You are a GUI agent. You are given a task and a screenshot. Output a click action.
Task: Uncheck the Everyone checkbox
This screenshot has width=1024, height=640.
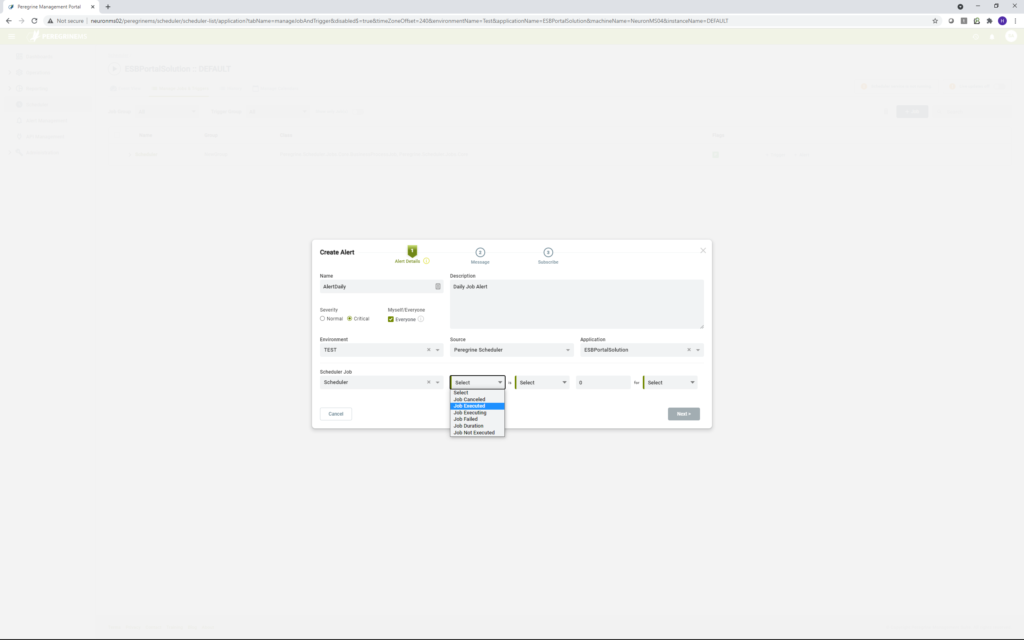click(390, 318)
